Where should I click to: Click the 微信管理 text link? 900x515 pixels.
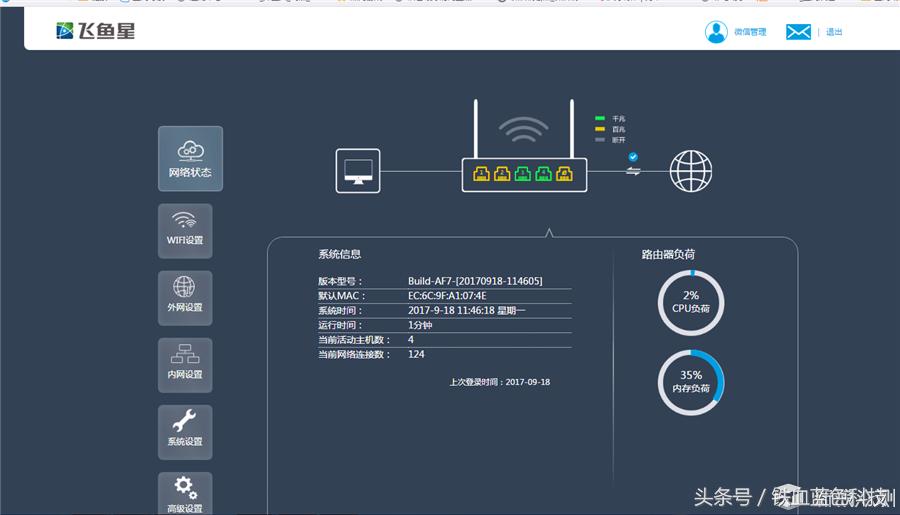coord(750,32)
